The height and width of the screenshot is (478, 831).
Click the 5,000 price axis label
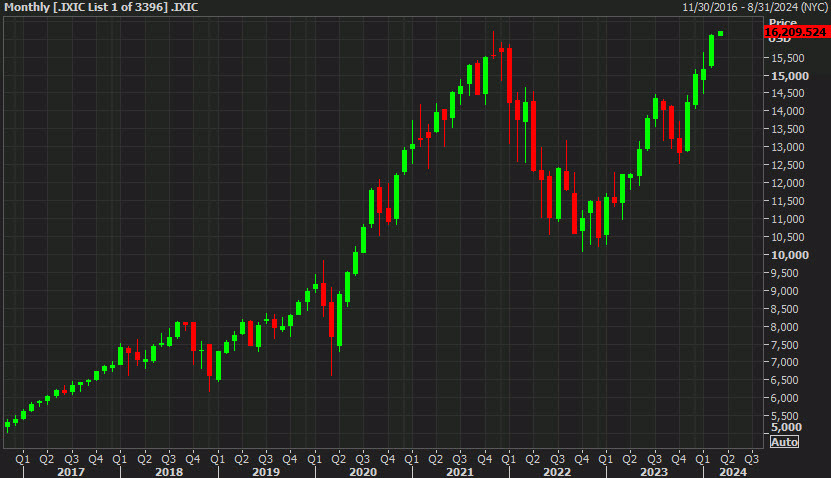786,427
